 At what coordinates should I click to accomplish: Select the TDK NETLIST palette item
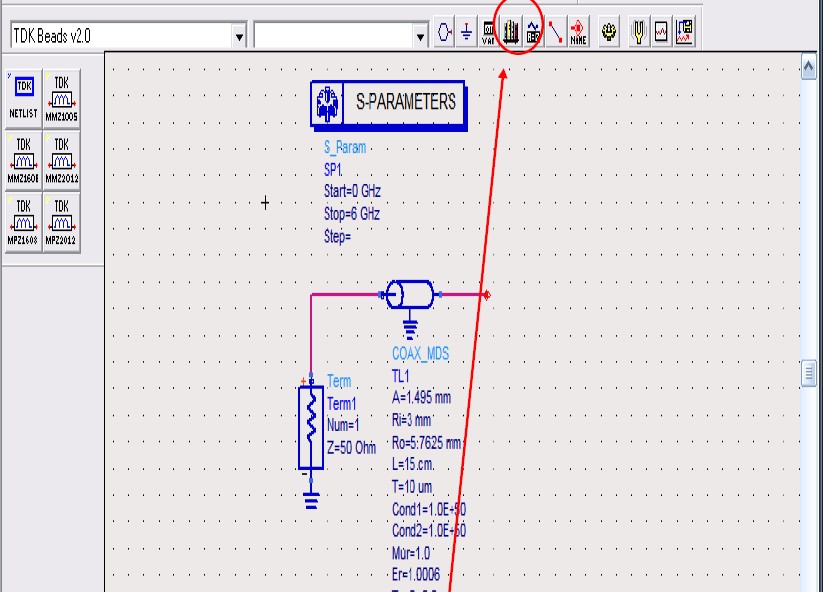coord(24,99)
